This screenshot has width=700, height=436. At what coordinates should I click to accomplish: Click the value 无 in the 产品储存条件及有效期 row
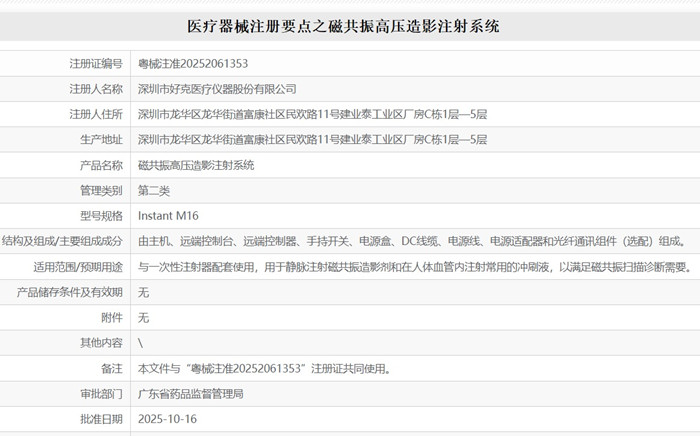tap(143, 293)
